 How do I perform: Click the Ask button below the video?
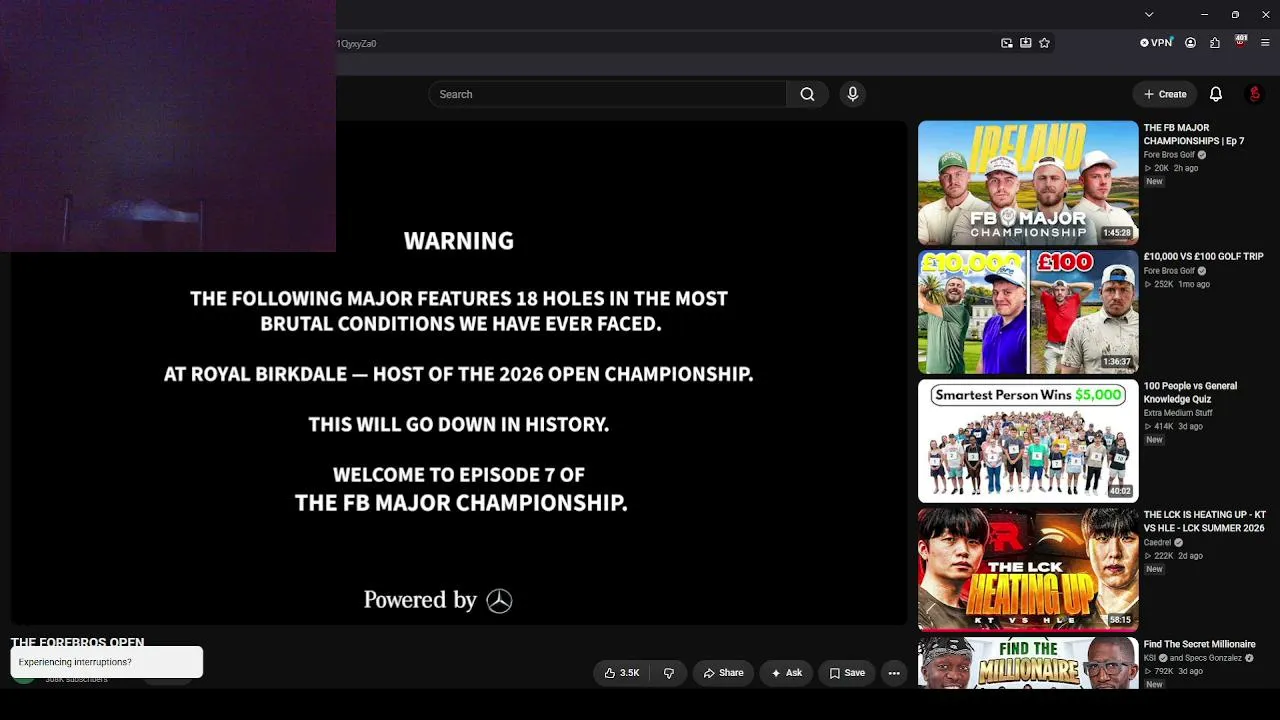[x=786, y=673]
